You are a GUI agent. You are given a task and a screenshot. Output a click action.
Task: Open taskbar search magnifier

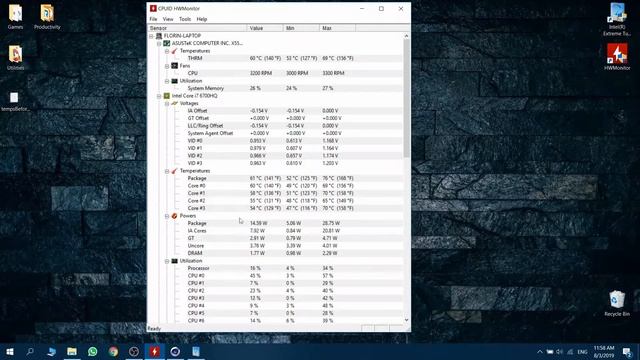30,351
